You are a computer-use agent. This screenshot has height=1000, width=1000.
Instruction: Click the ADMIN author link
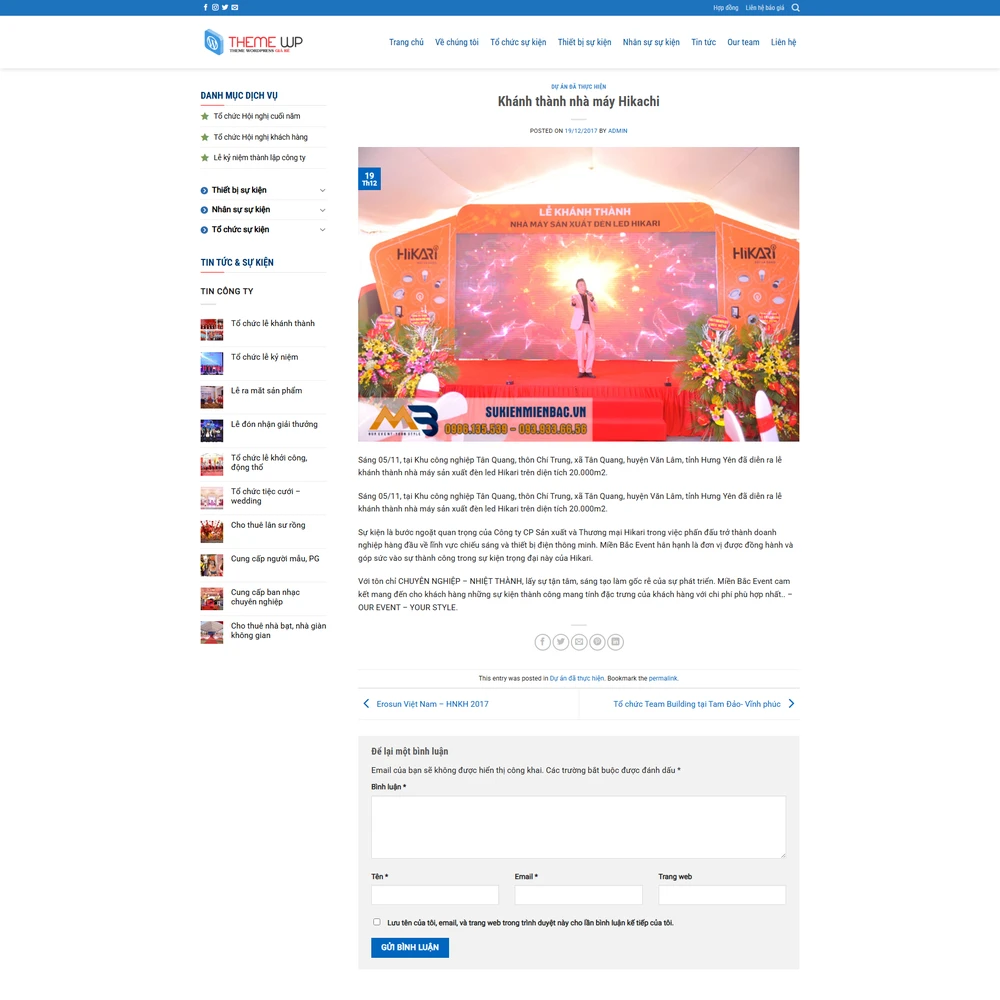coord(617,131)
